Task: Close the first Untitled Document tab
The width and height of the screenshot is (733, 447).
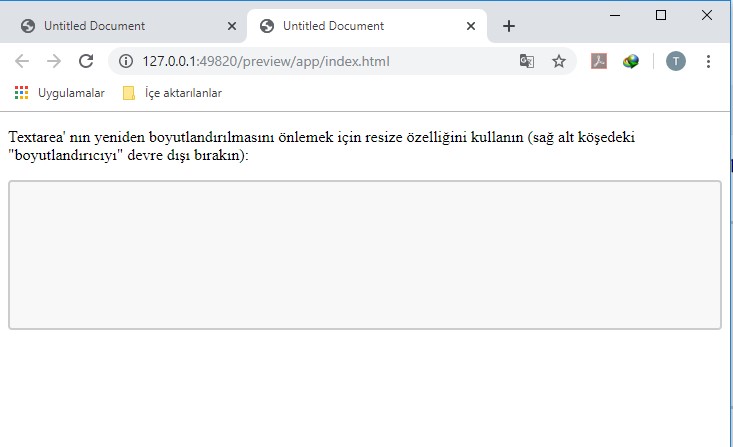Action: (x=232, y=26)
